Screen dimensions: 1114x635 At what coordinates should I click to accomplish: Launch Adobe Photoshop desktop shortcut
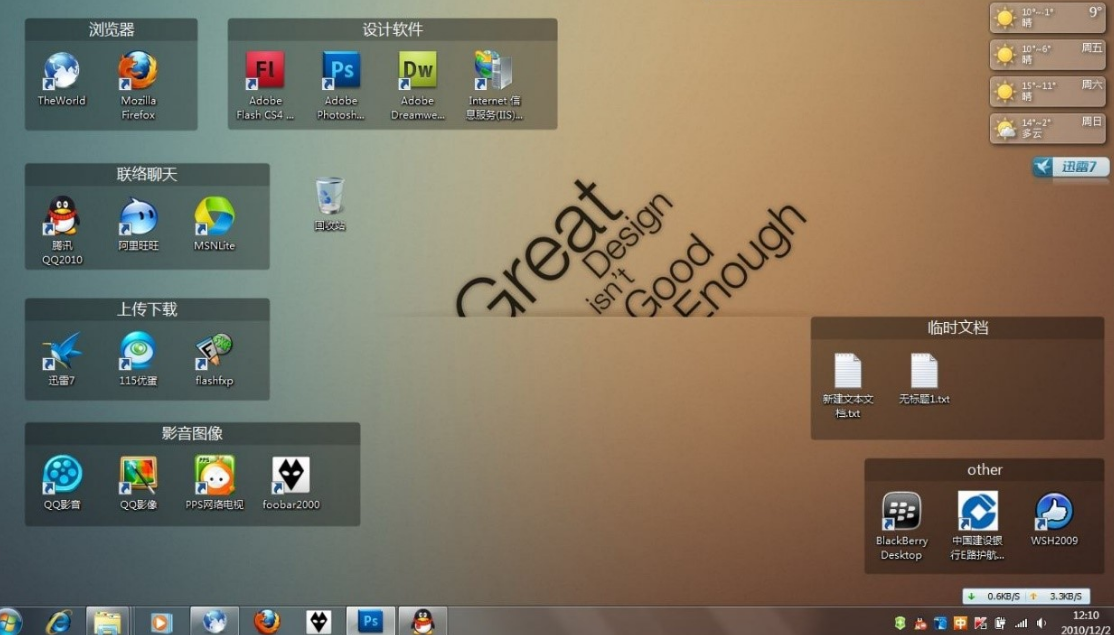pyautogui.click(x=341, y=72)
